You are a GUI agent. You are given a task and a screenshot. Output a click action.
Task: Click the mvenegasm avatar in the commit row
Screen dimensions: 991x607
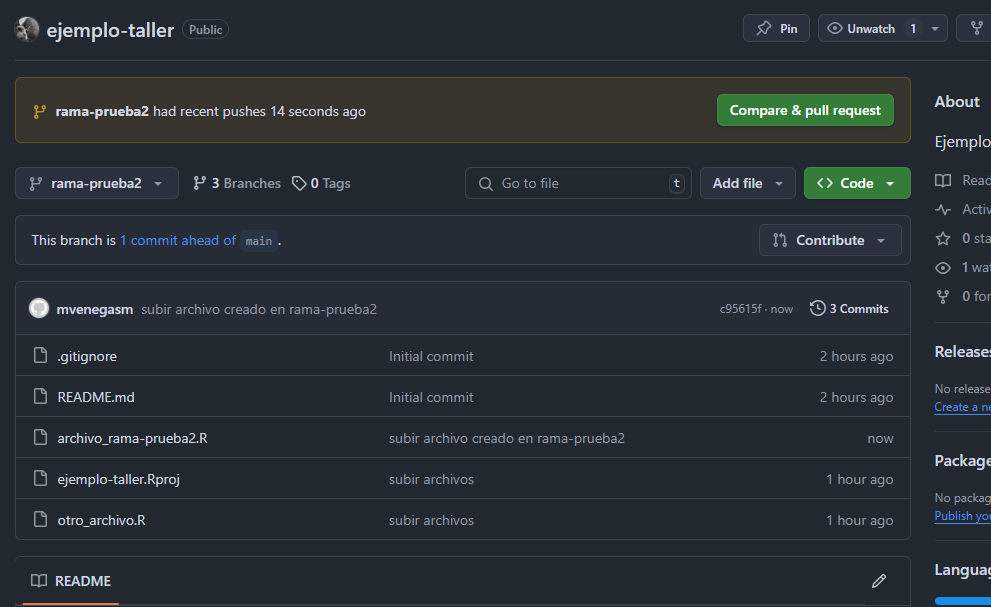tap(39, 309)
